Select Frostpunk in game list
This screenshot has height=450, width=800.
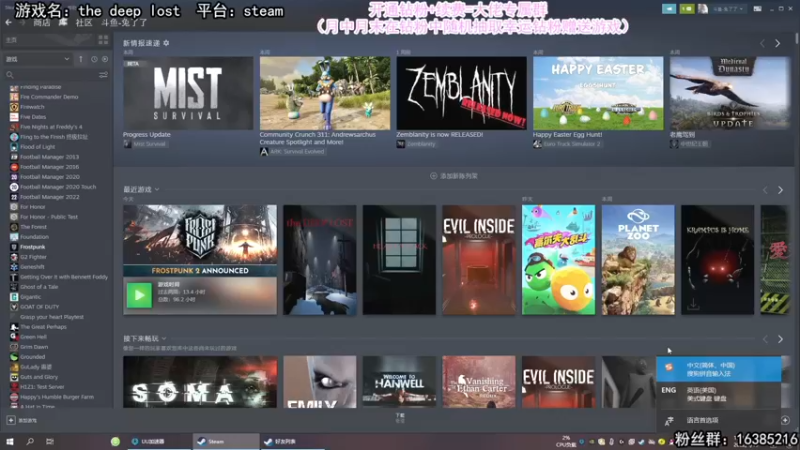pyautogui.click(x=33, y=247)
